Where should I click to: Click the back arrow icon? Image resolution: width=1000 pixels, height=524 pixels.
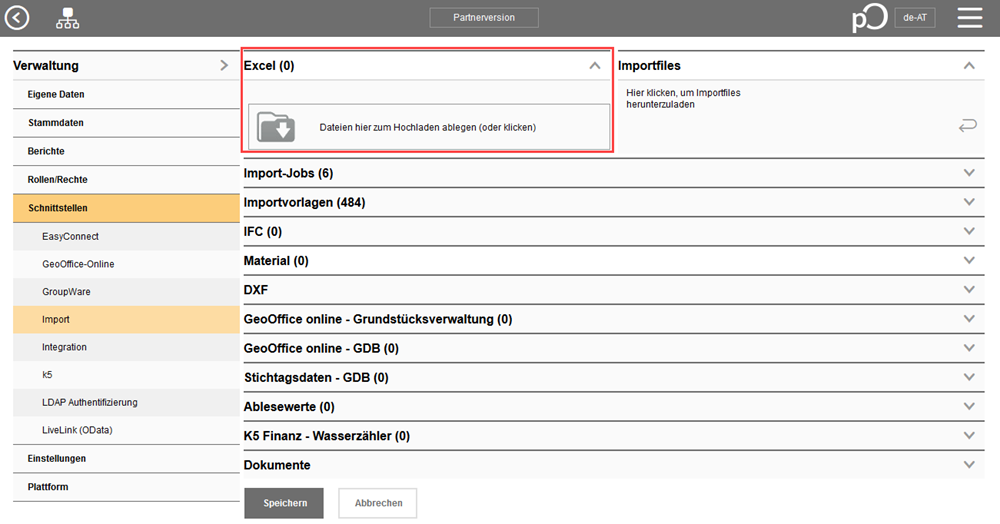pyautogui.click(x=18, y=18)
